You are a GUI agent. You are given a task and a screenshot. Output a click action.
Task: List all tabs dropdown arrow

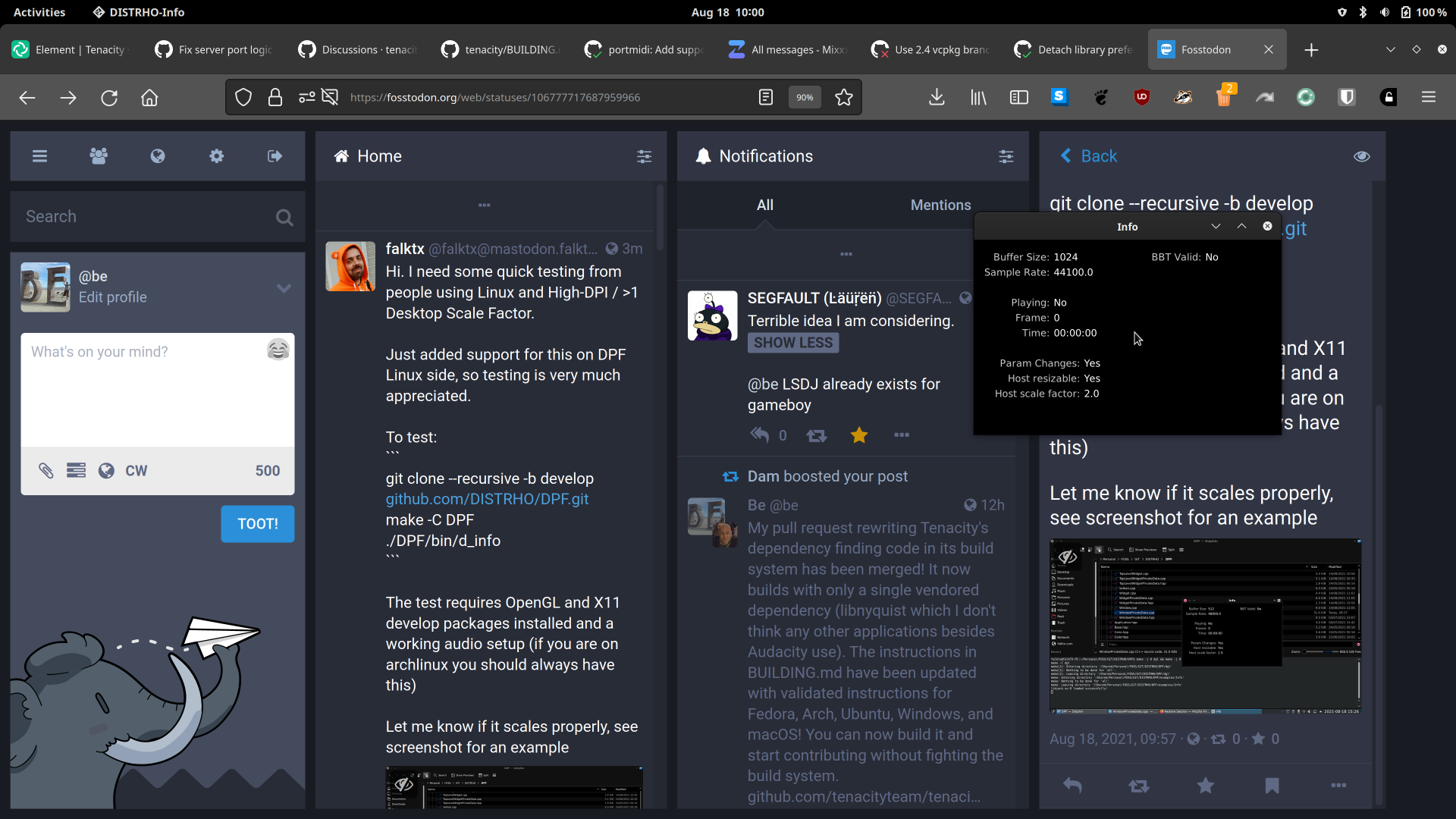(1390, 50)
